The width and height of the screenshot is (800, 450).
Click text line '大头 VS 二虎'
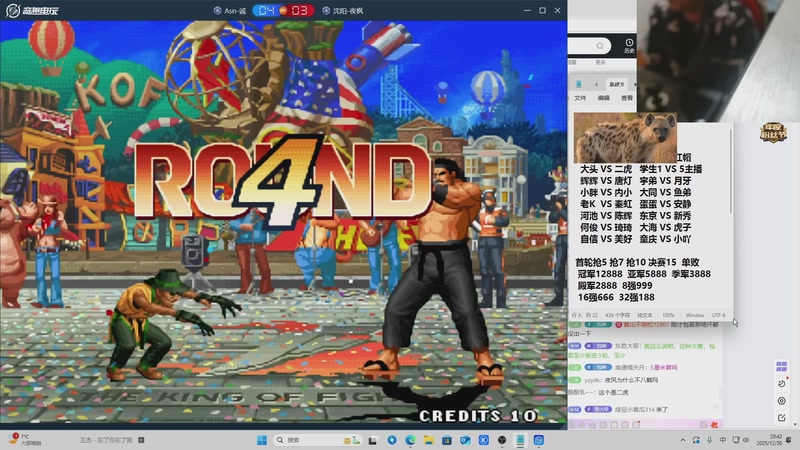606,169
